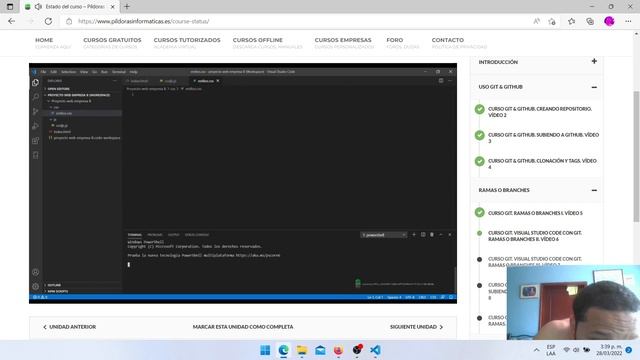Expand the OUTLINE section in VS Code
Screen dimensions: 640x360
53,285
